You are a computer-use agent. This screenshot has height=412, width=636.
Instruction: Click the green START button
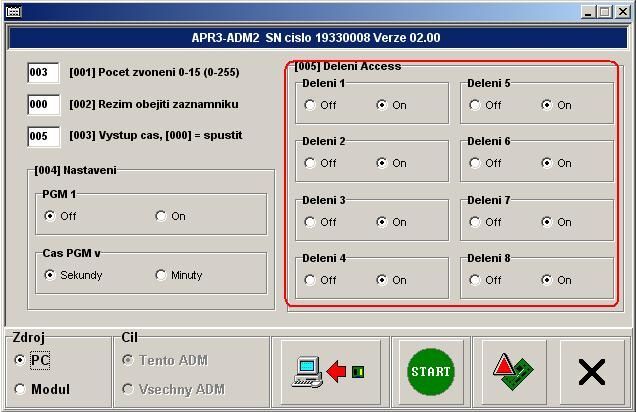pyautogui.click(x=430, y=372)
